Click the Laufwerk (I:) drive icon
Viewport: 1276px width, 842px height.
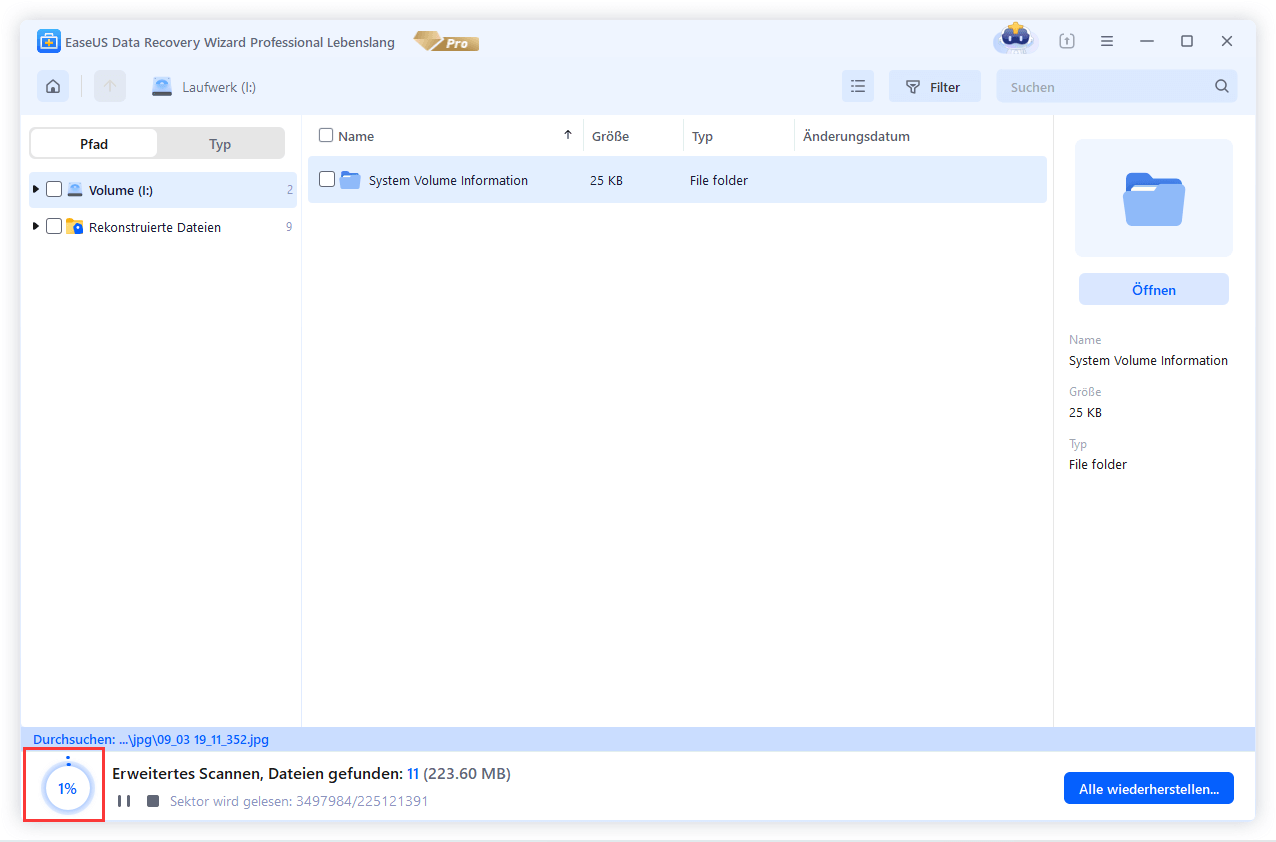coord(162,87)
